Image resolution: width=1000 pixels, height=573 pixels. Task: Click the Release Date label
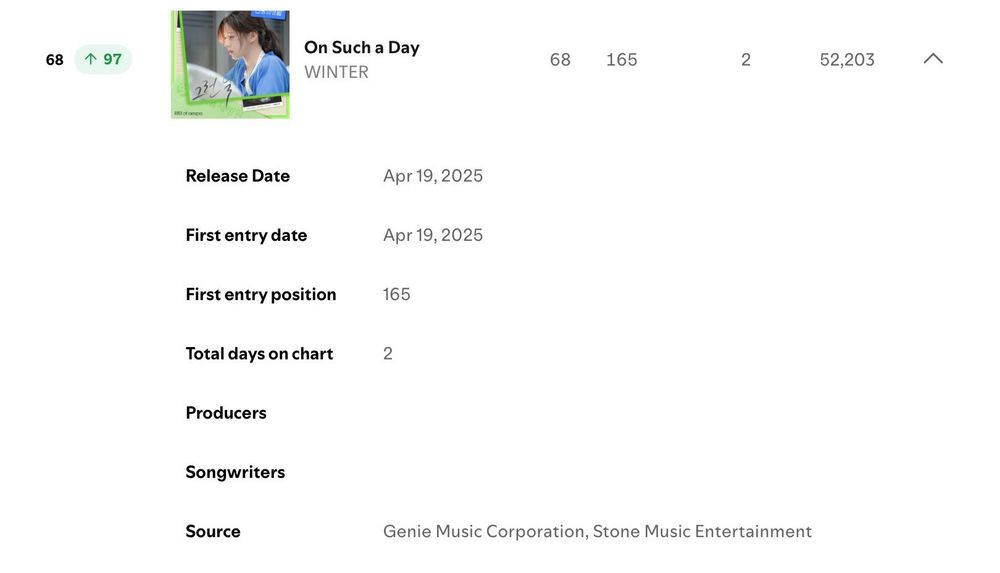pos(237,176)
